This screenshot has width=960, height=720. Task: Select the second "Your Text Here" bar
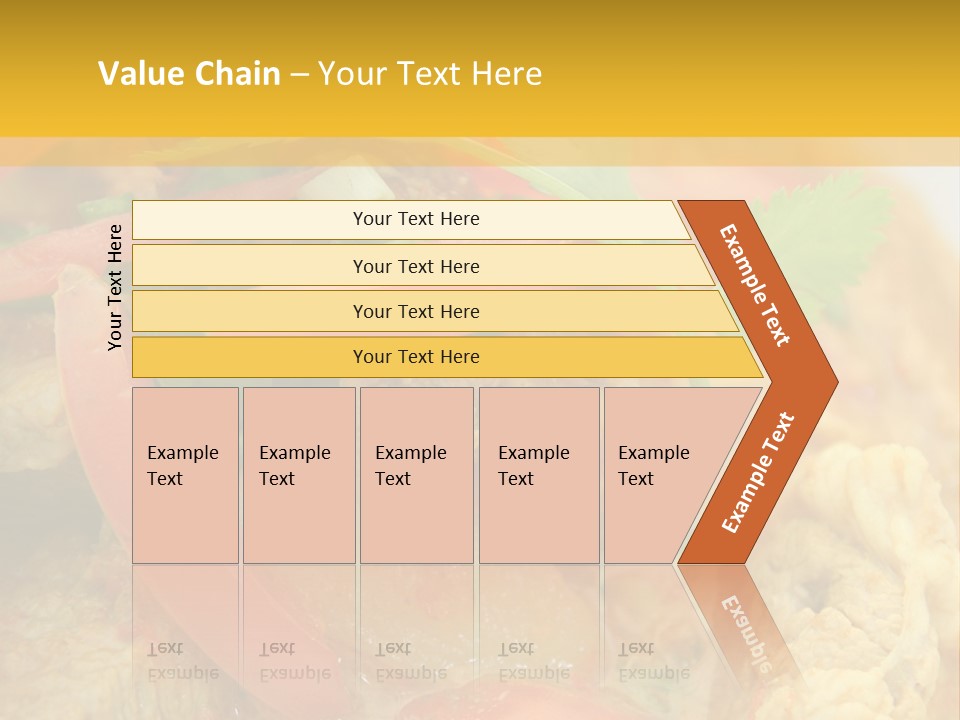[x=416, y=266]
